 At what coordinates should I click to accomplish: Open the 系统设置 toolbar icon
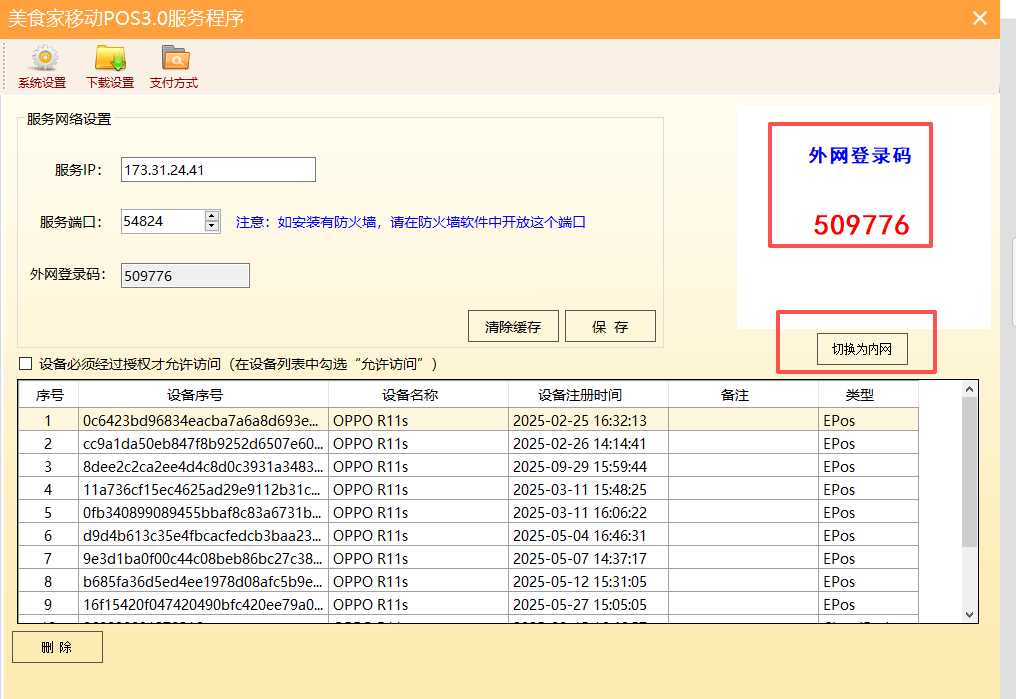(x=42, y=66)
